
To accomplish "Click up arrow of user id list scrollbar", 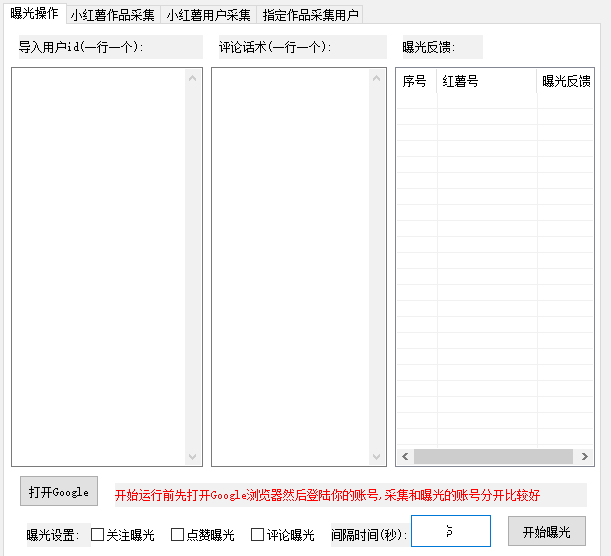I will click(x=194, y=77).
